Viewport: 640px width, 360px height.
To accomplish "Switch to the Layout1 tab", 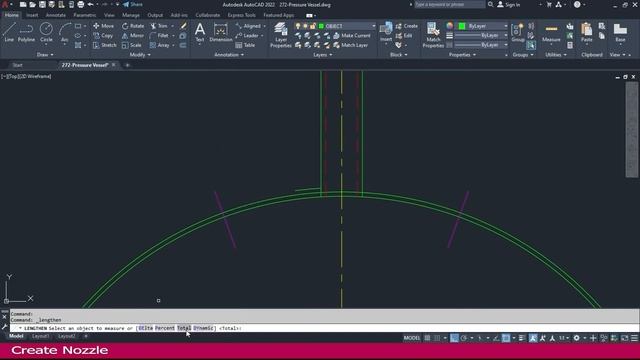I will (x=40, y=336).
